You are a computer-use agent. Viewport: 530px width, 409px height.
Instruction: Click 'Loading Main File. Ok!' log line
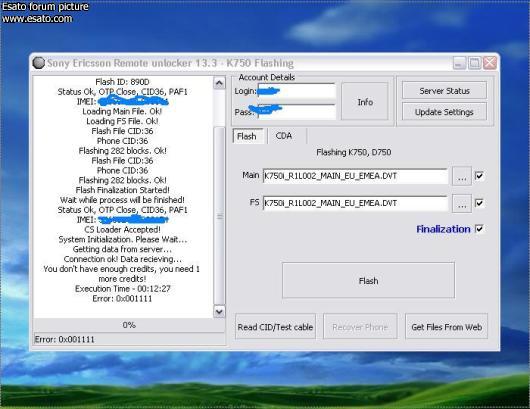(122, 111)
